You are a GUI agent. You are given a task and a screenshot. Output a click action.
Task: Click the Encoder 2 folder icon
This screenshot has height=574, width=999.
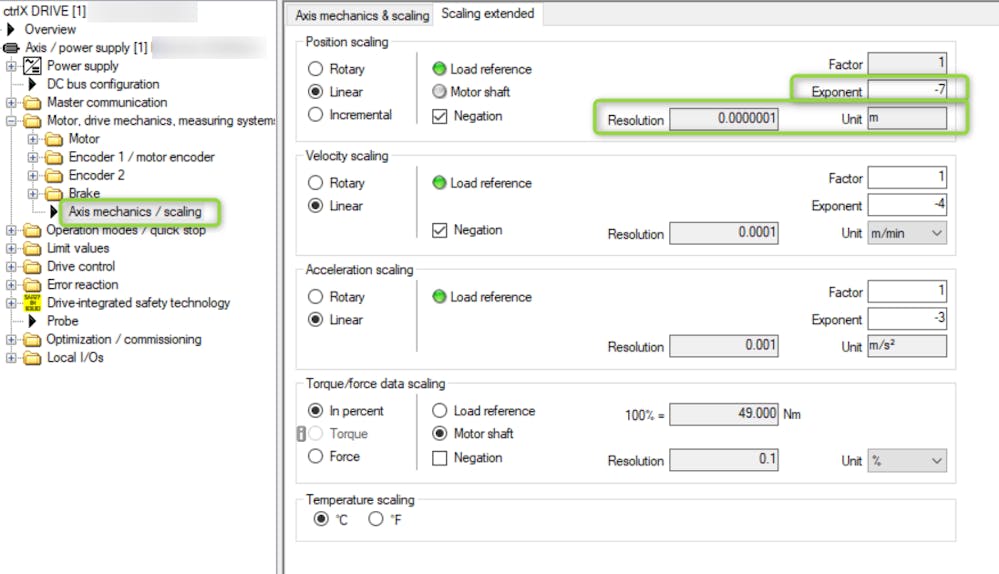pos(54,175)
